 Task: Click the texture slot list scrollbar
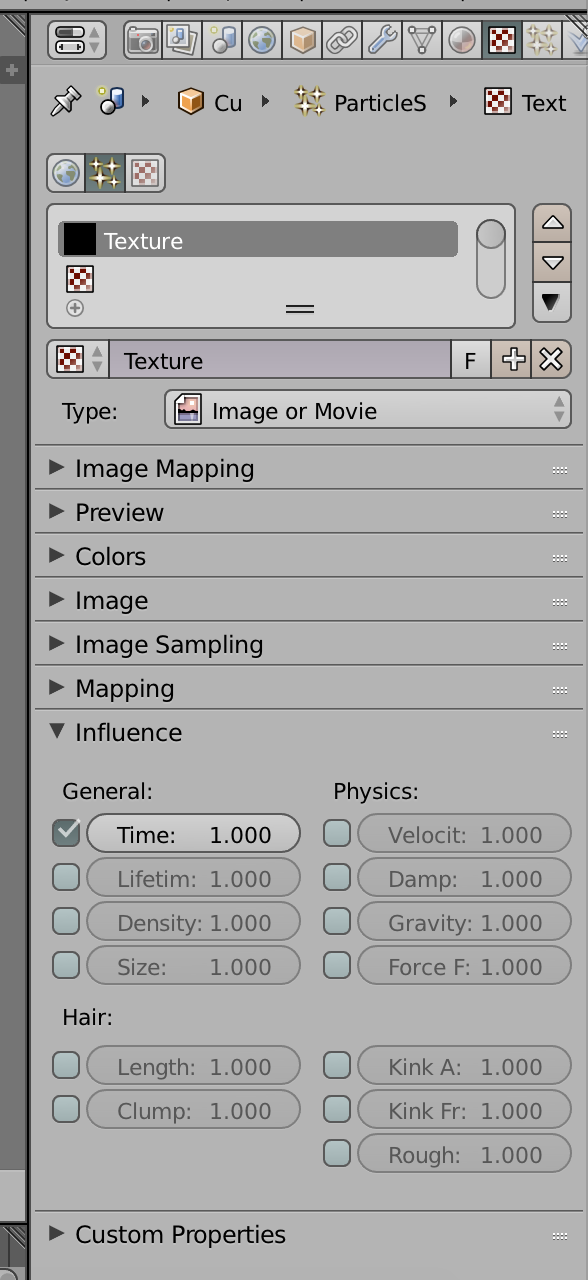491,259
